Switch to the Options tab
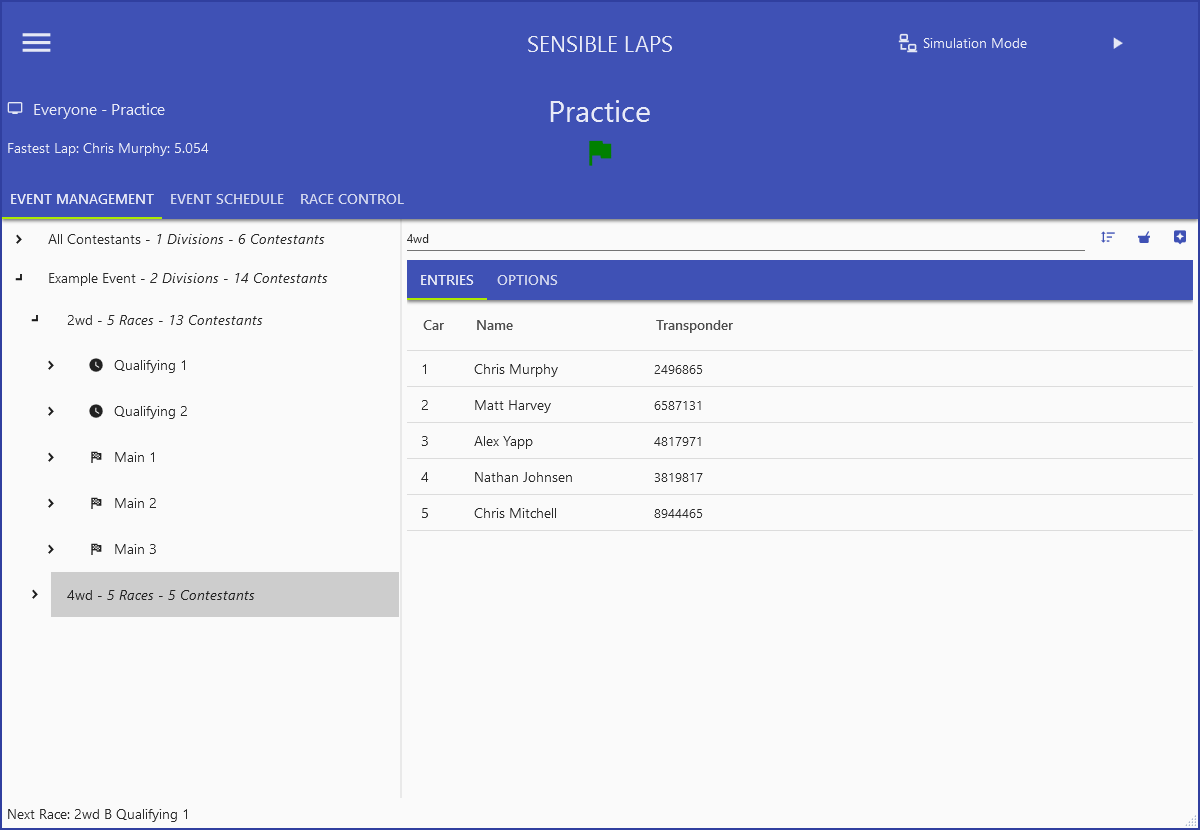 tap(527, 280)
